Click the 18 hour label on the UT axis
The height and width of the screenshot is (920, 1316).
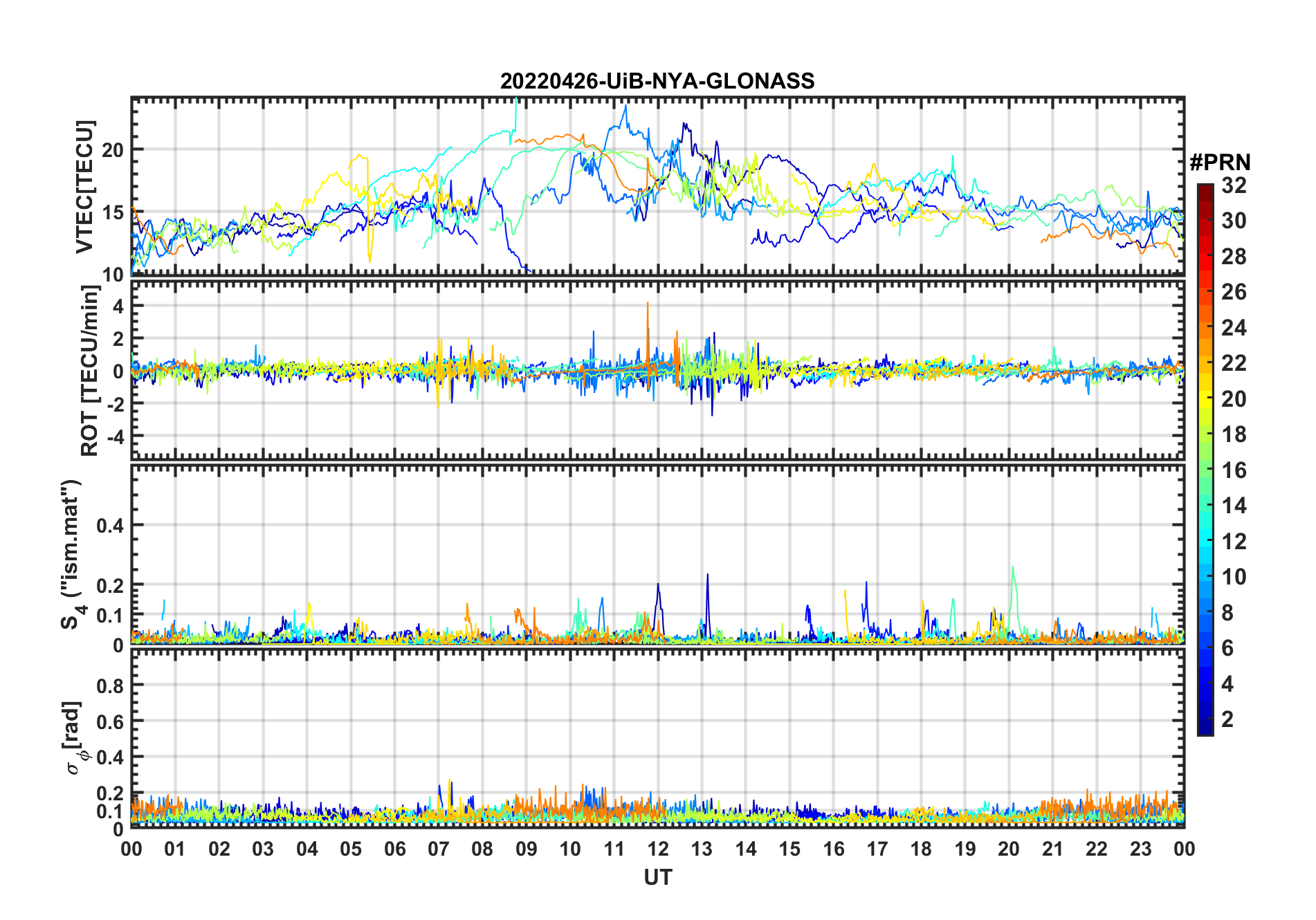point(921,849)
